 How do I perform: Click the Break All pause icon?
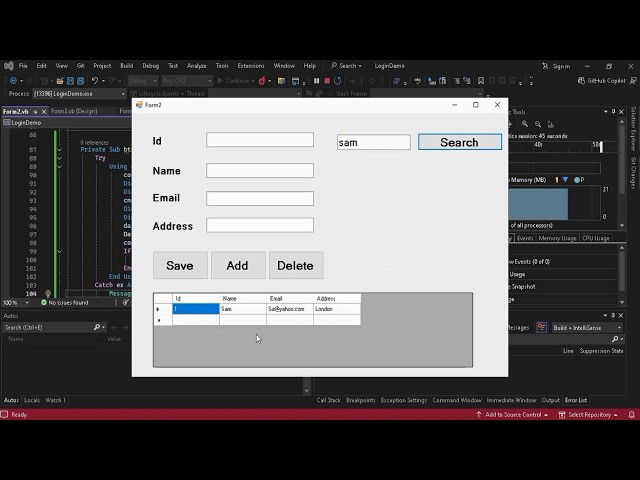pos(316,81)
